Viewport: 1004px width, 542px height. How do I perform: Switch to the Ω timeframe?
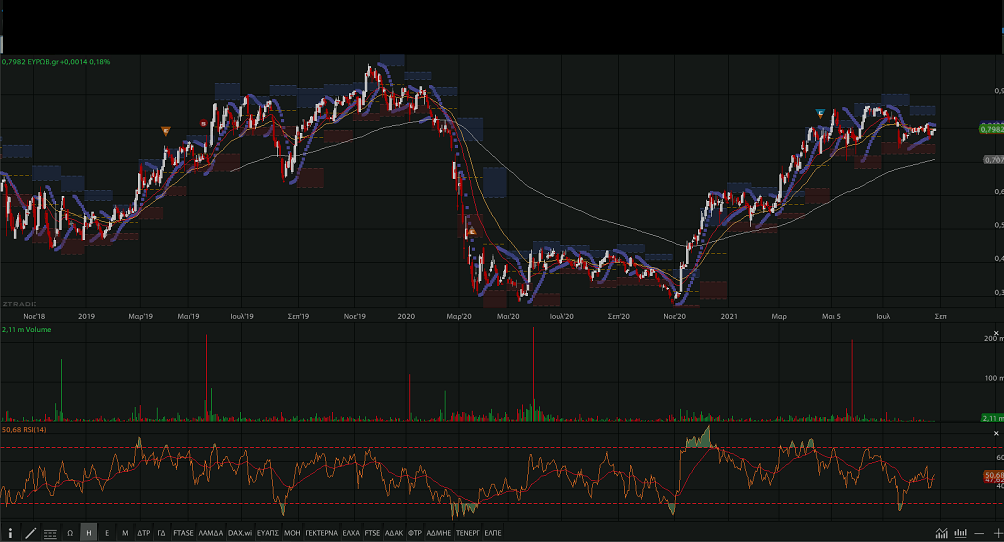tap(70, 533)
